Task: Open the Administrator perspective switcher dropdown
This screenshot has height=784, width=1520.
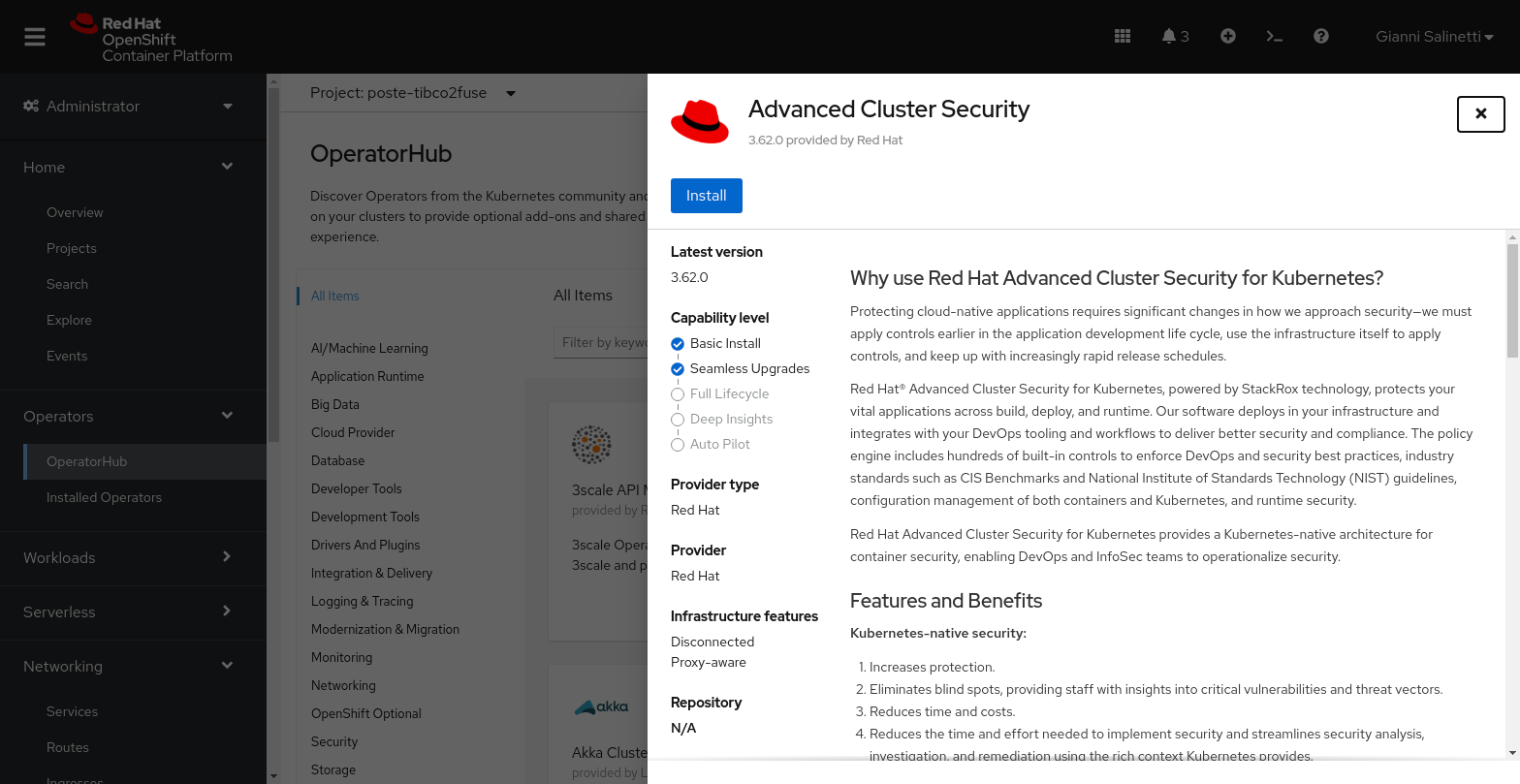Action: (x=133, y=106)
